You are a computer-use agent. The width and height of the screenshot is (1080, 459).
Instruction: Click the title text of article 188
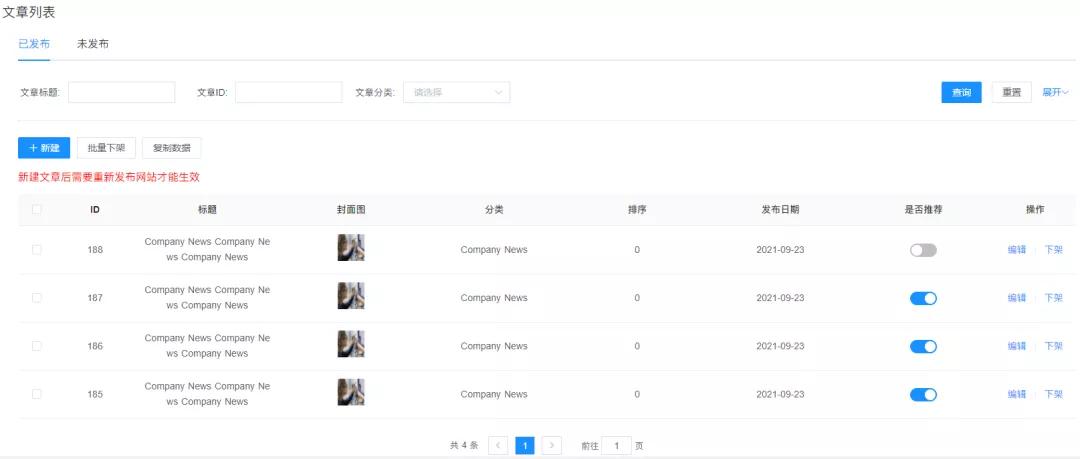tap(207, 249)
